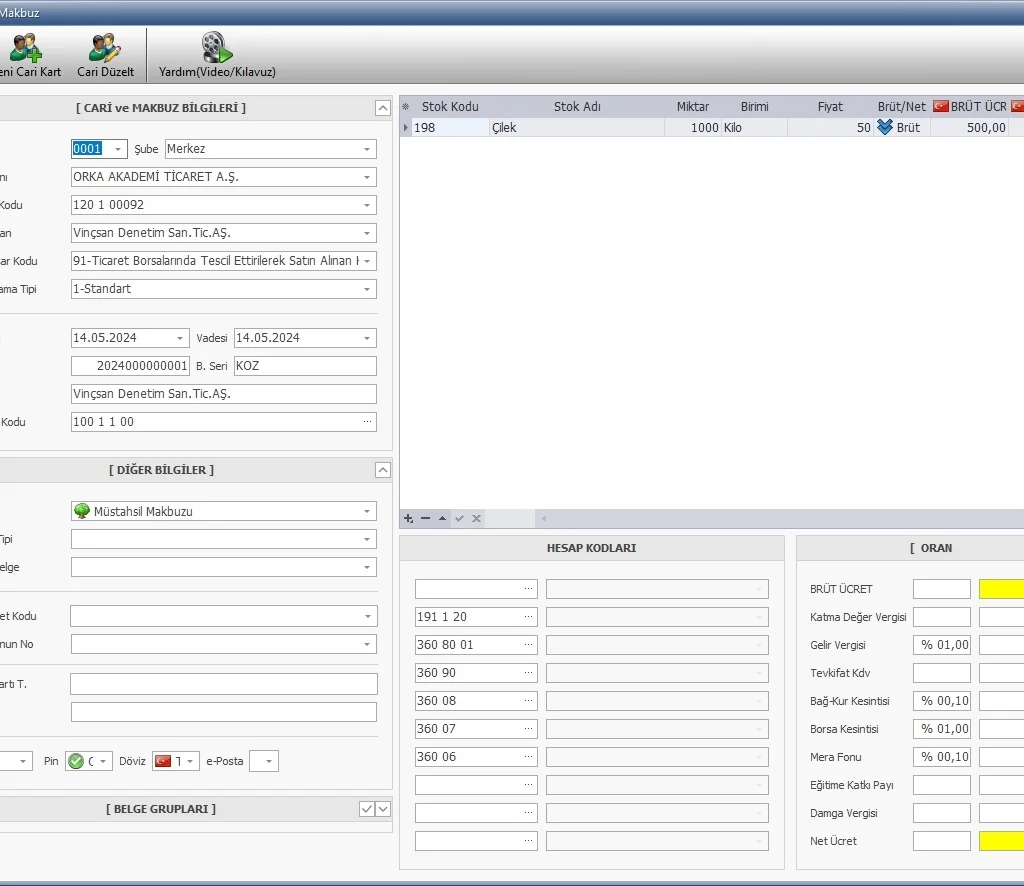
Task: Click the yellow Brüt Ücret amount field
Action: (1001, 589)
